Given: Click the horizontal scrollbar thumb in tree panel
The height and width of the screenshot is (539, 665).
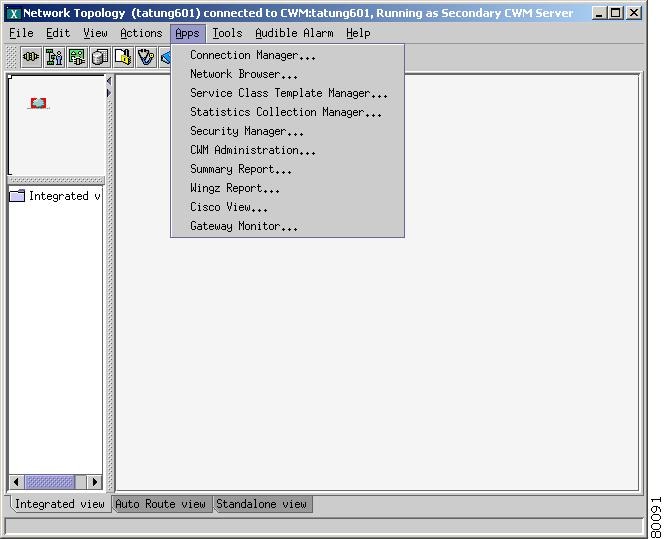Looking at the screenshot, I should coord(50,482).
